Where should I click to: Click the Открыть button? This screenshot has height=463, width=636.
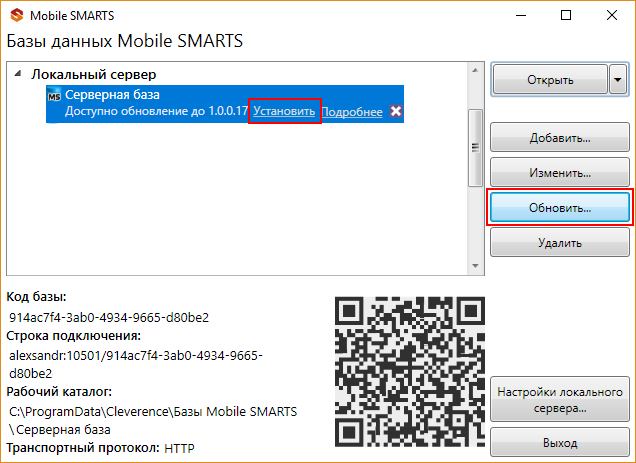point(550,80)
